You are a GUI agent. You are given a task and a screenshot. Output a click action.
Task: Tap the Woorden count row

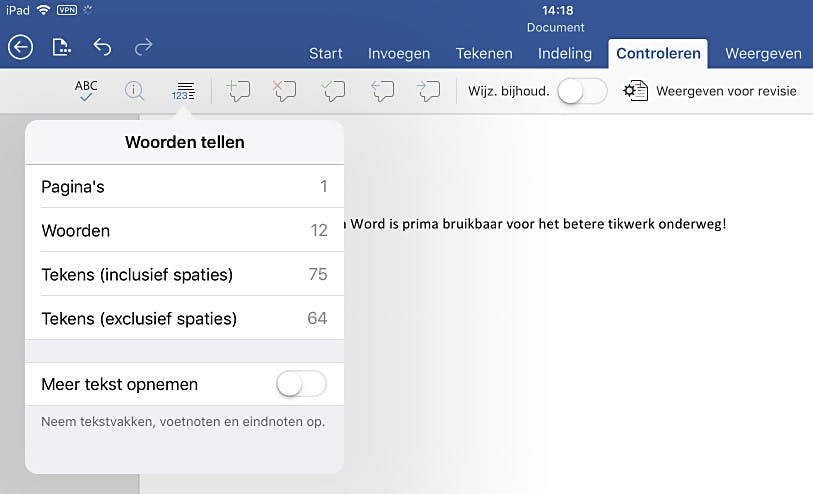(x=185, y=230)
